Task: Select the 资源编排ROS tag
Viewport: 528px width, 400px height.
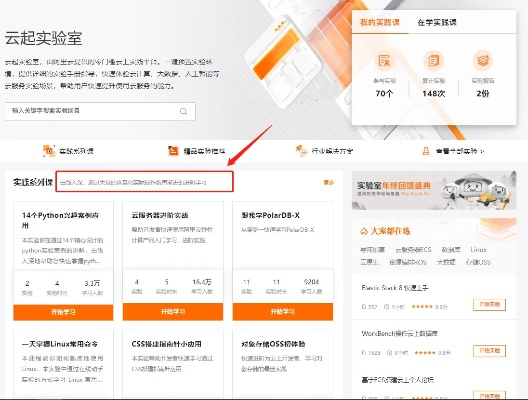Action: pos(408,262)
